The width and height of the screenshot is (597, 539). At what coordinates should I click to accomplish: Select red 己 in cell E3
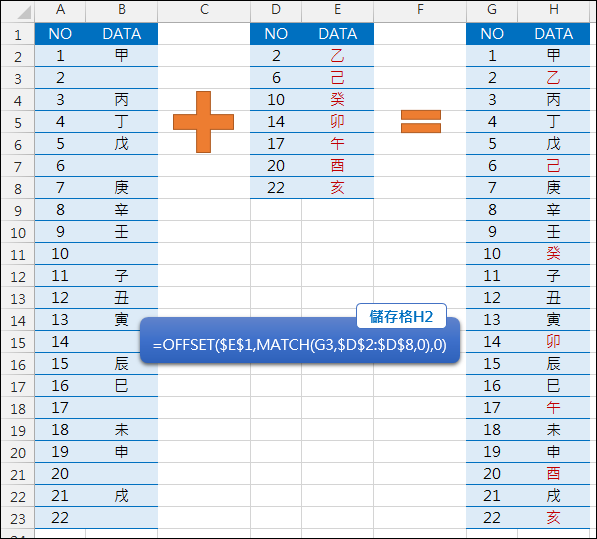click(x=338, y=78)
